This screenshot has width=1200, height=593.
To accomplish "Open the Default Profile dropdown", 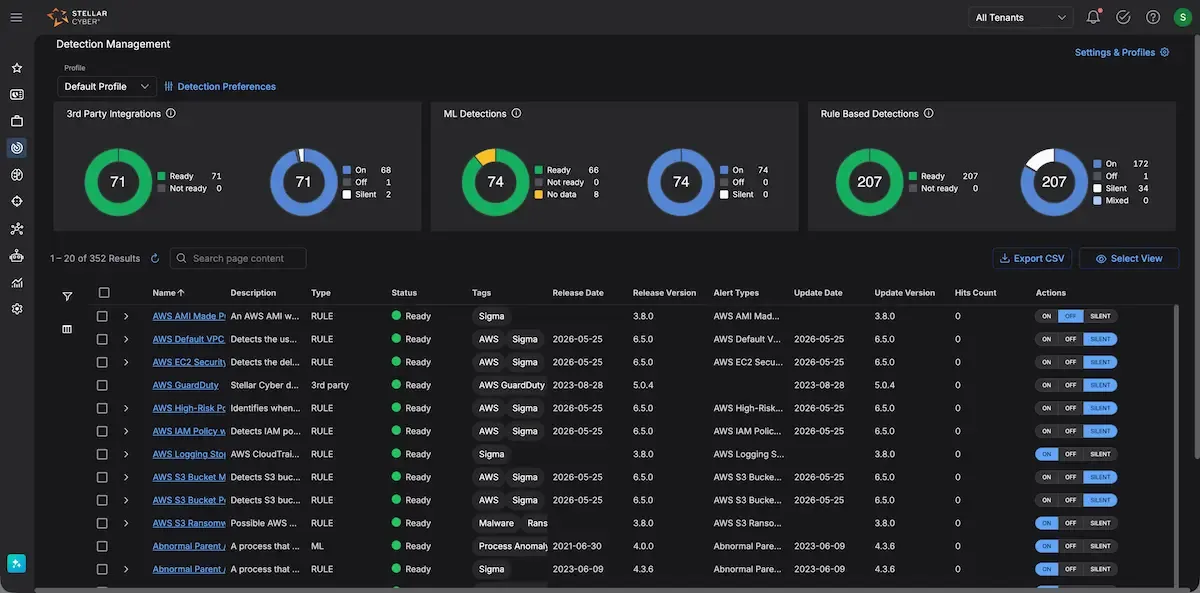I will point(107,86).
